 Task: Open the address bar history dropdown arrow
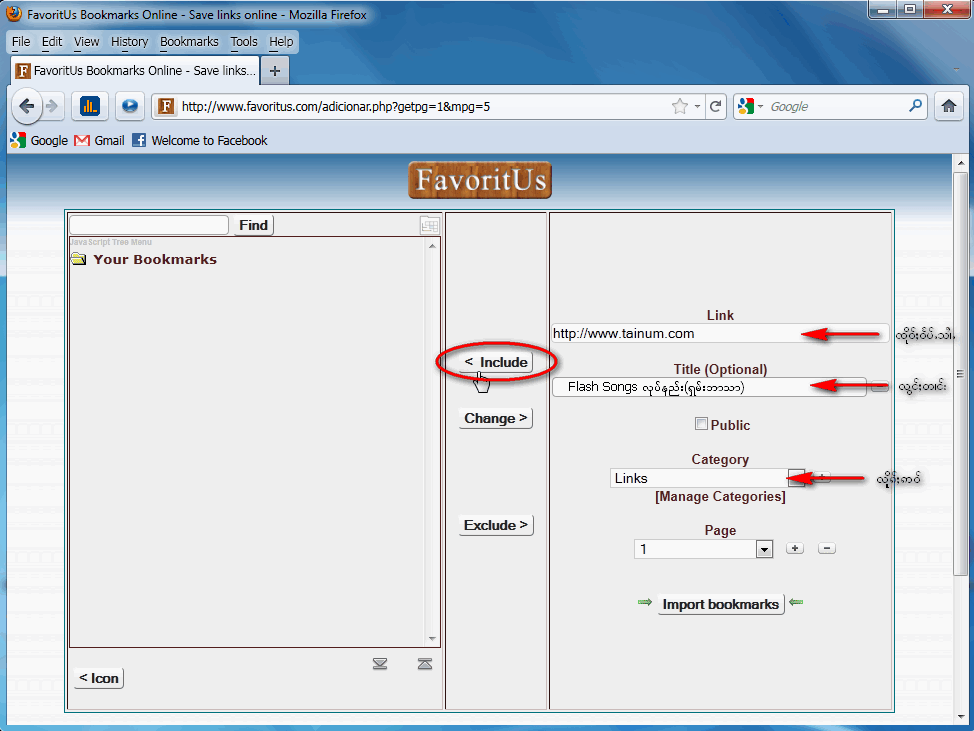coord(698,106)
